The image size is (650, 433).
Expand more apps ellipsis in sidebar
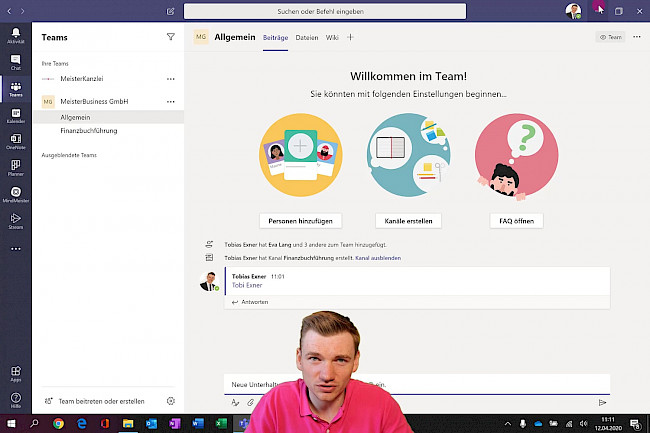point(15,248)
